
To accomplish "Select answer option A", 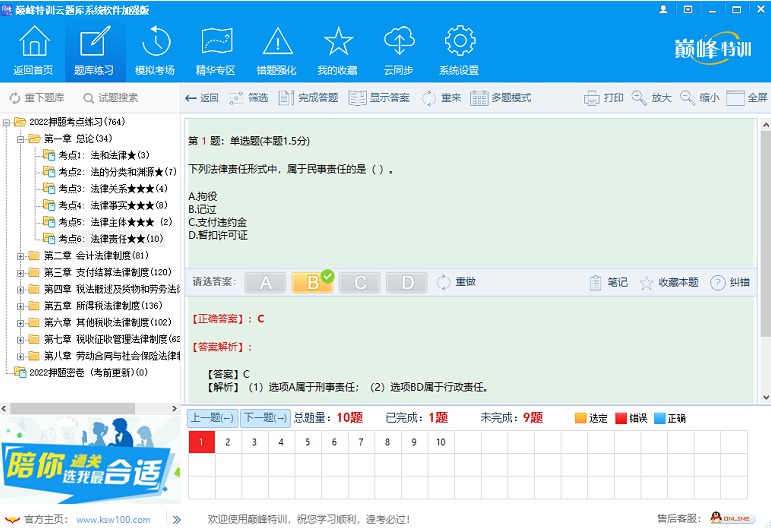I will point(266,283).
